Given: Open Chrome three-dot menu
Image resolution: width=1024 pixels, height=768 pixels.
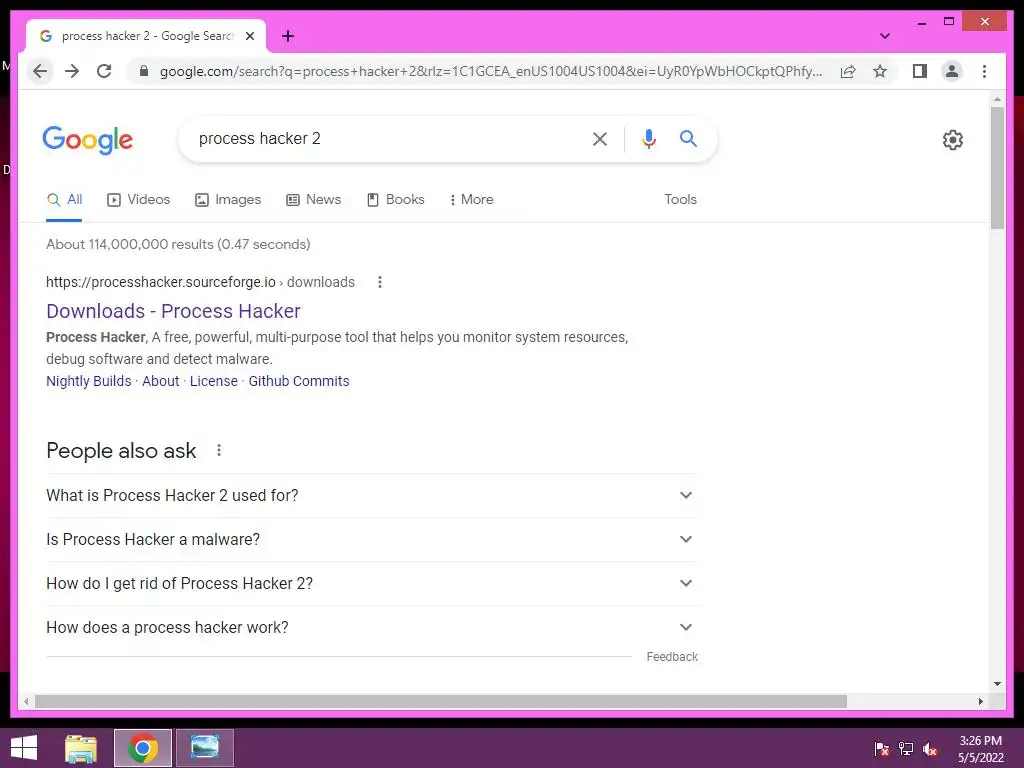Looking at the screenshot, I should point(984,71).
